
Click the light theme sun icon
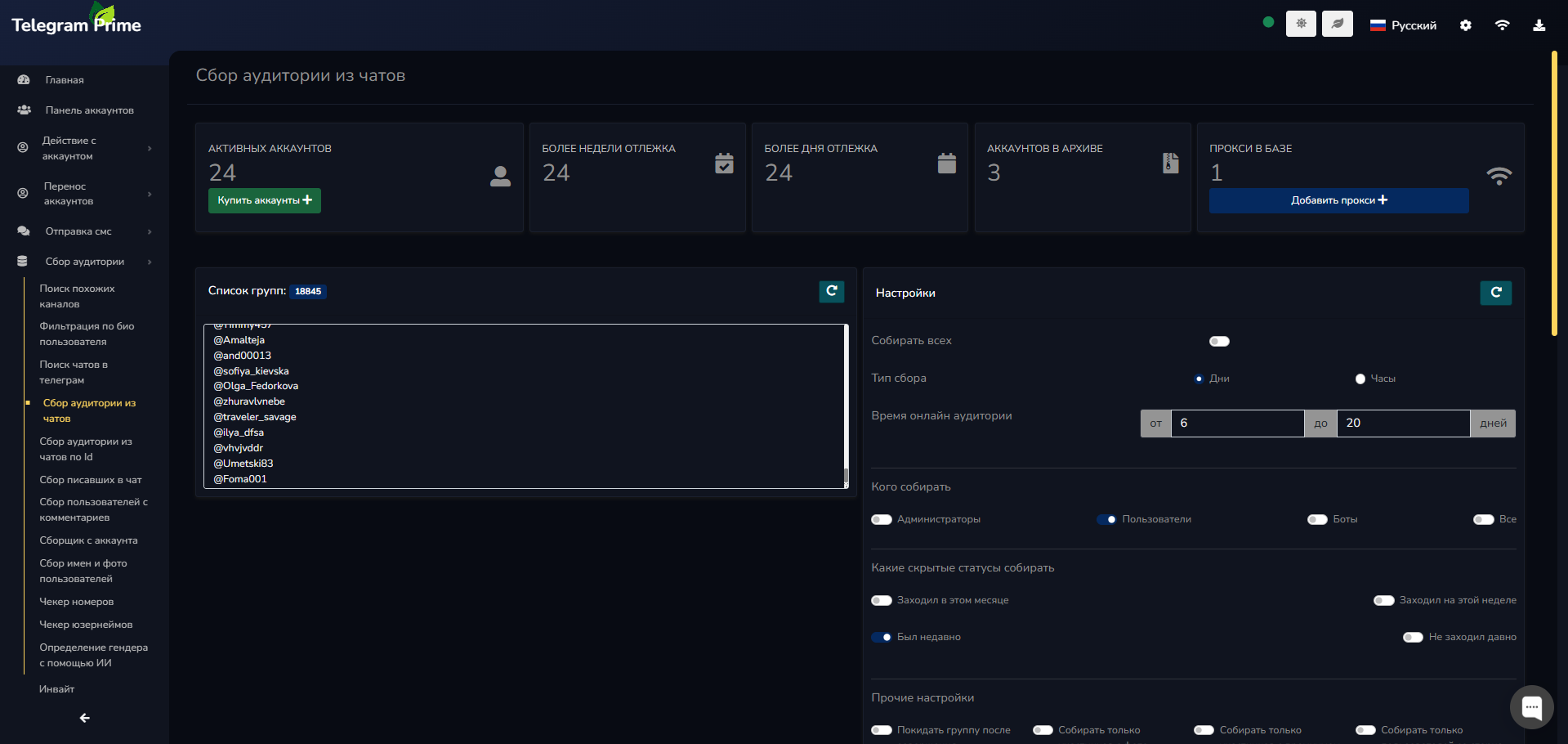click(1301, 24)
